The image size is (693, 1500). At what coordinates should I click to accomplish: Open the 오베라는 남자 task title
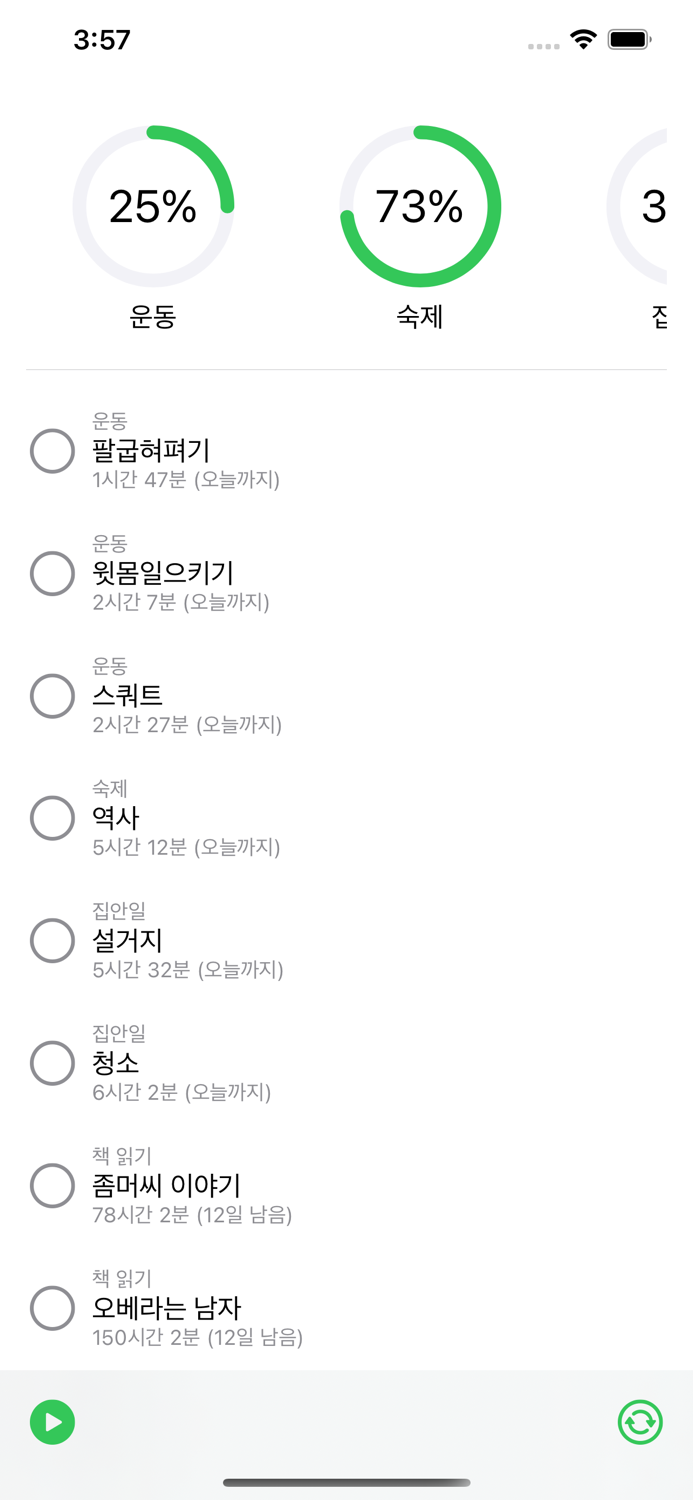(167, 1308)
